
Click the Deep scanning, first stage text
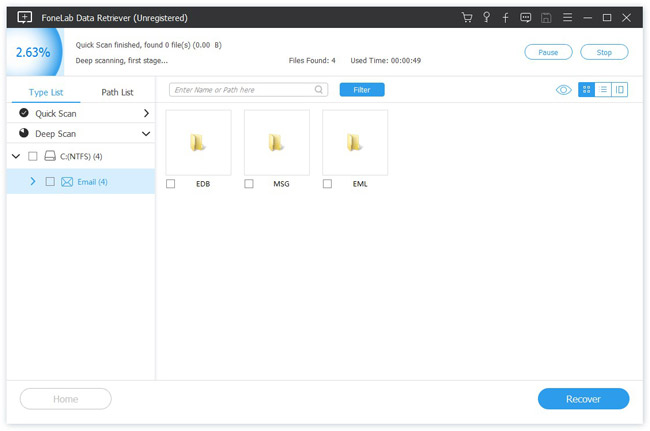(x=121, y=61)
